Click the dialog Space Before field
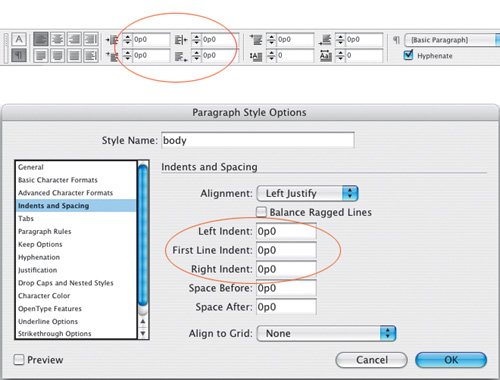The image size is (500, 380). click(286, 288)
